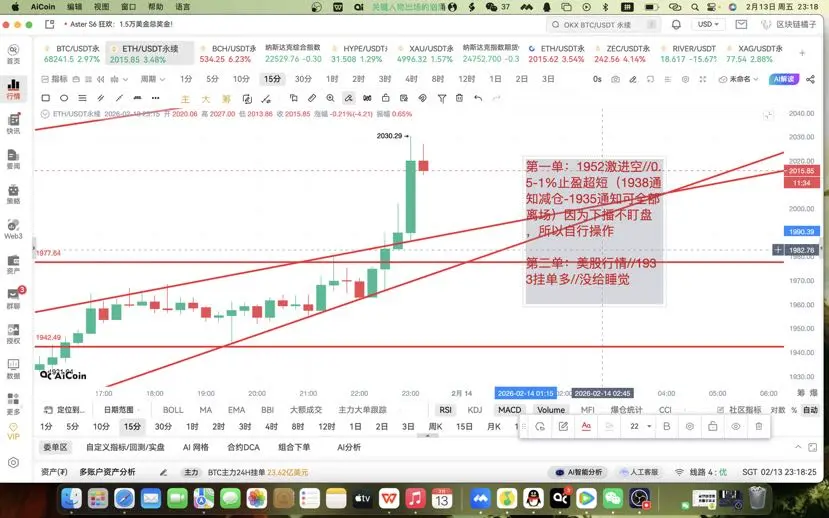The height and width of the screenshot is (518, 829).
Task: Open the filter funnel tool
Action: pos(441,98)
